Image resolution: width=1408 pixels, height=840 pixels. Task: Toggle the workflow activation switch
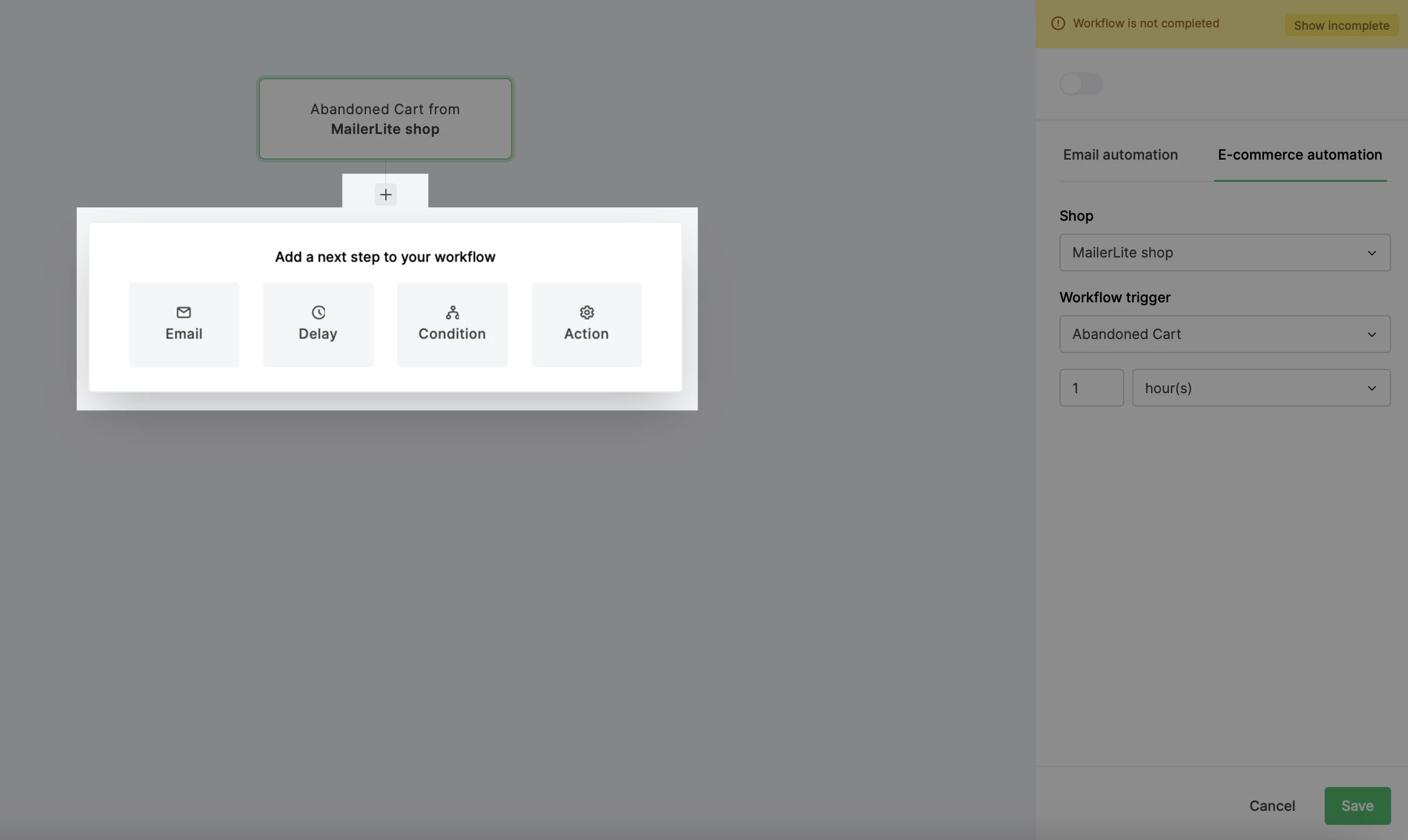(1080, 84)
